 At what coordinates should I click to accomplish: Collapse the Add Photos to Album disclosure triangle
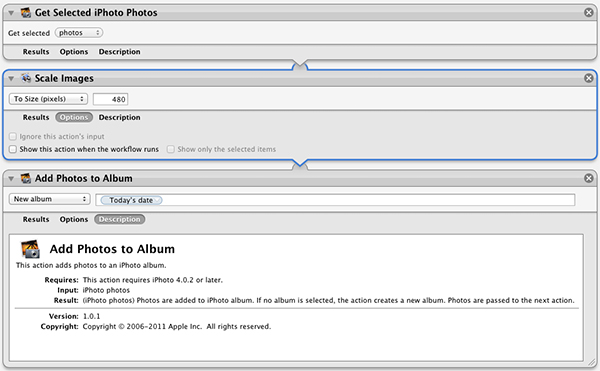pyautogui.click(x=11, y=179)
